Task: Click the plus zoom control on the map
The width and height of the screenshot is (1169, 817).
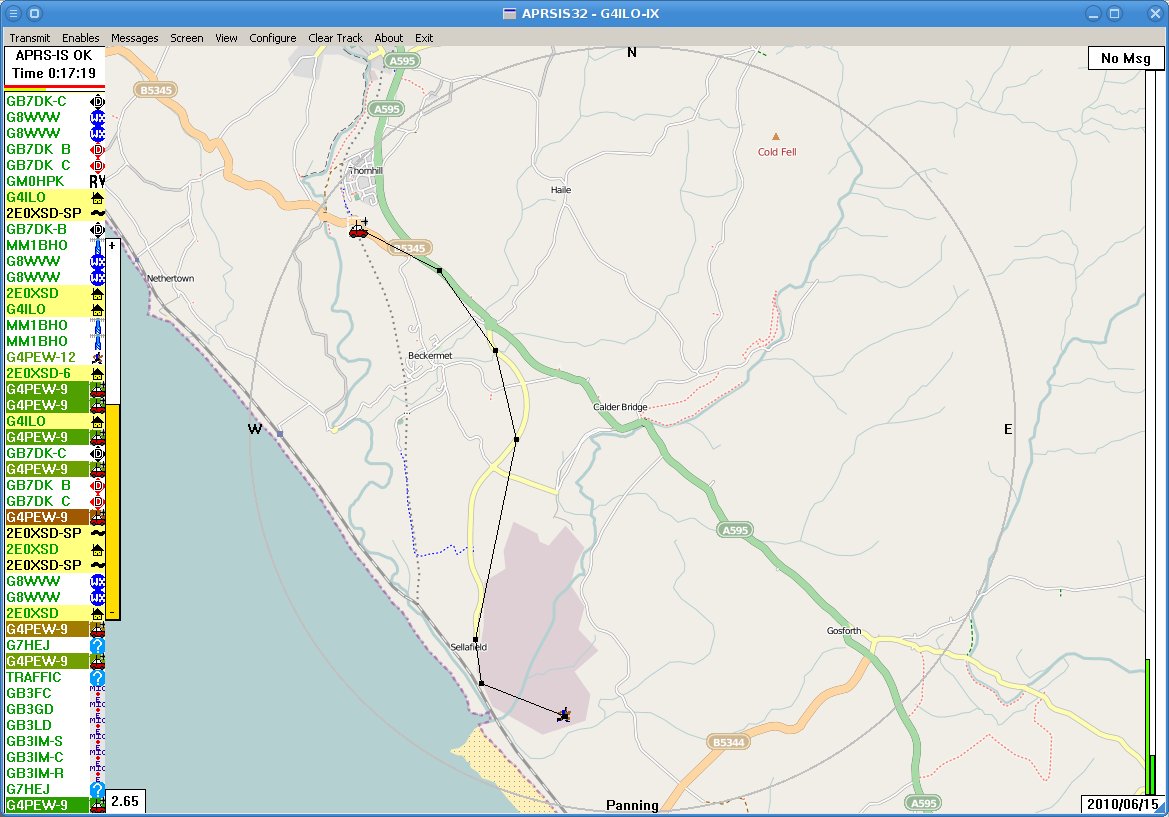Action: point(113,244)
